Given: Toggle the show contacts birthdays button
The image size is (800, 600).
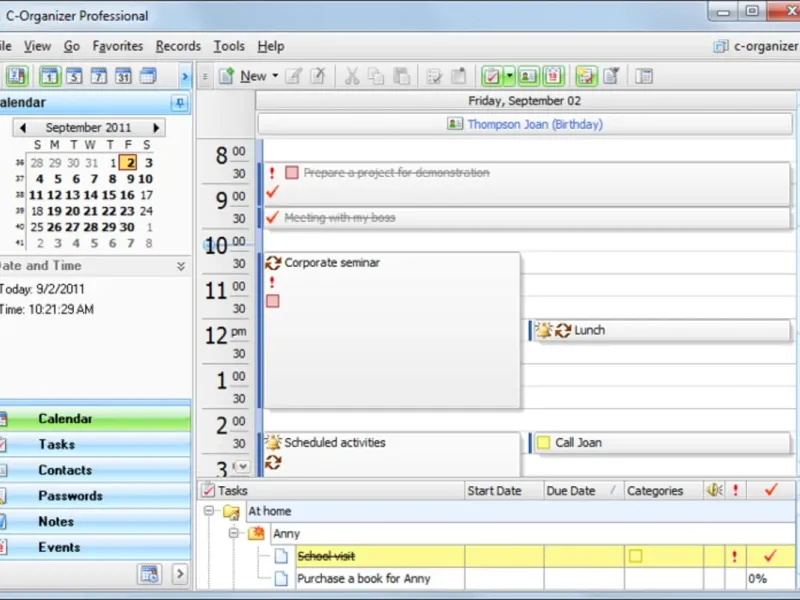Looking at the screenshot, I should [528, 76].
